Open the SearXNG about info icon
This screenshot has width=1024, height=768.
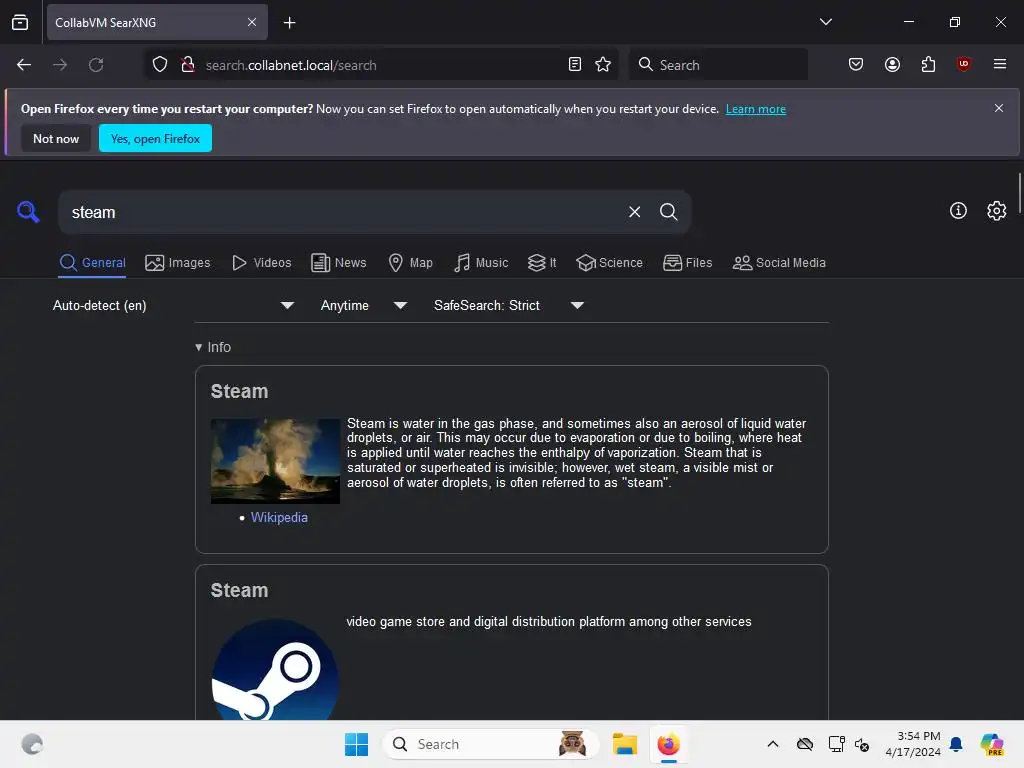[958, 210]
